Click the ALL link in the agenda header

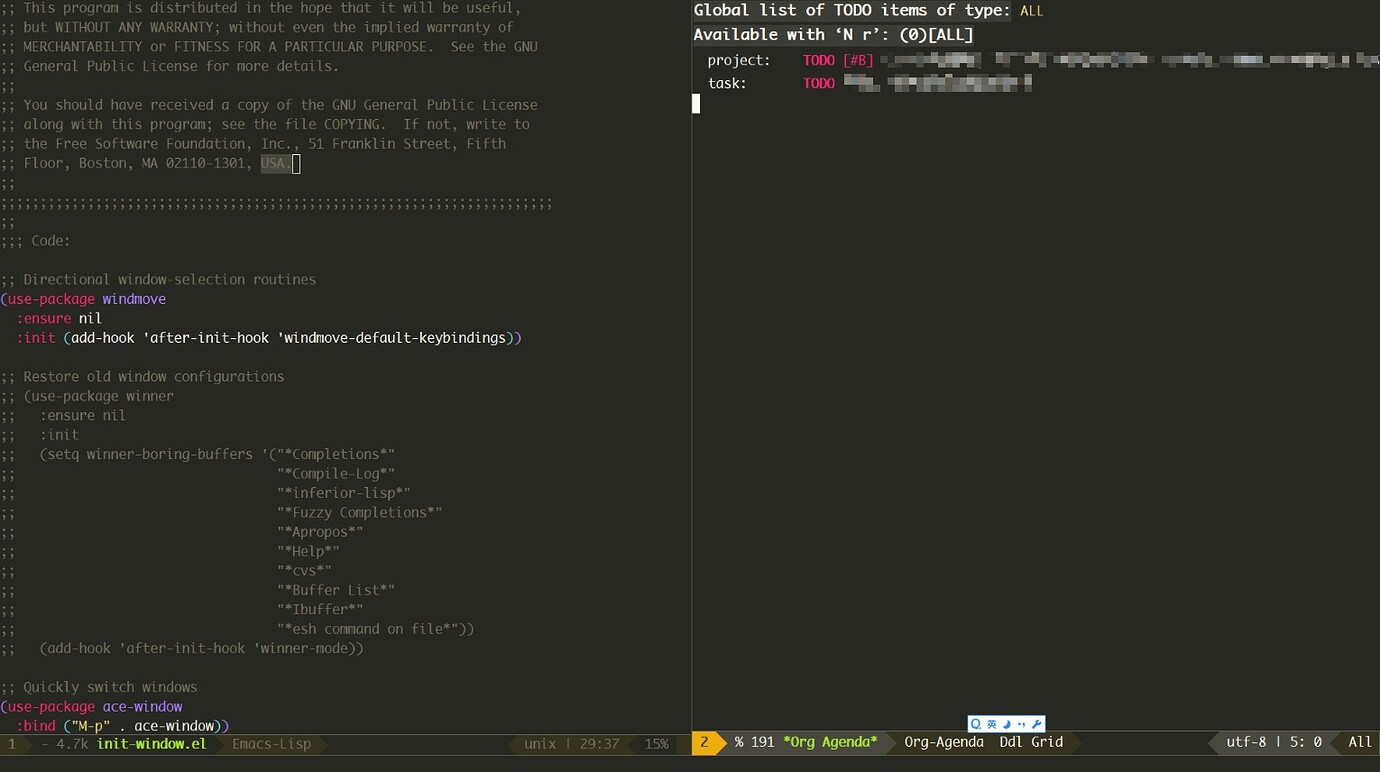click(x=1031, y=10)
